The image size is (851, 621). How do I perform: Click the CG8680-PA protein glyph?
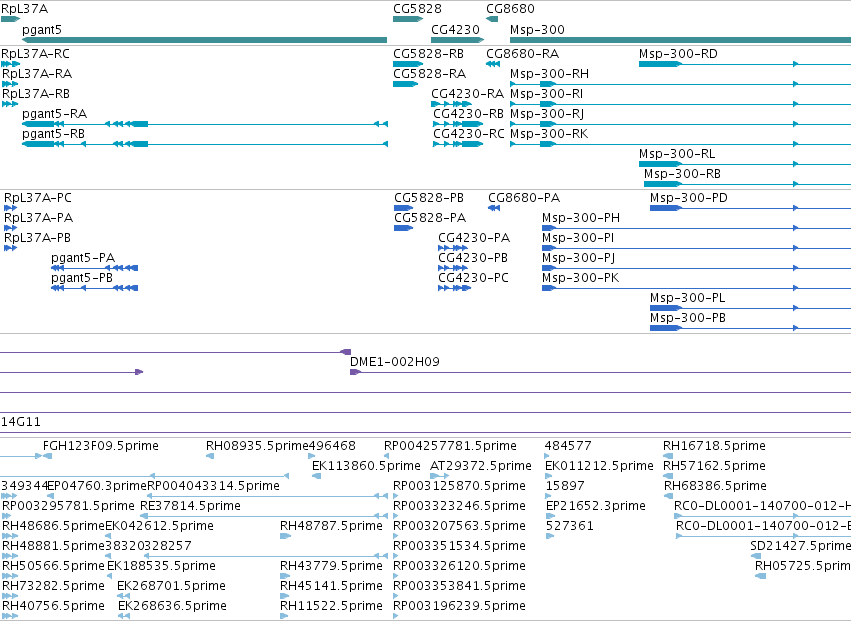494,208
